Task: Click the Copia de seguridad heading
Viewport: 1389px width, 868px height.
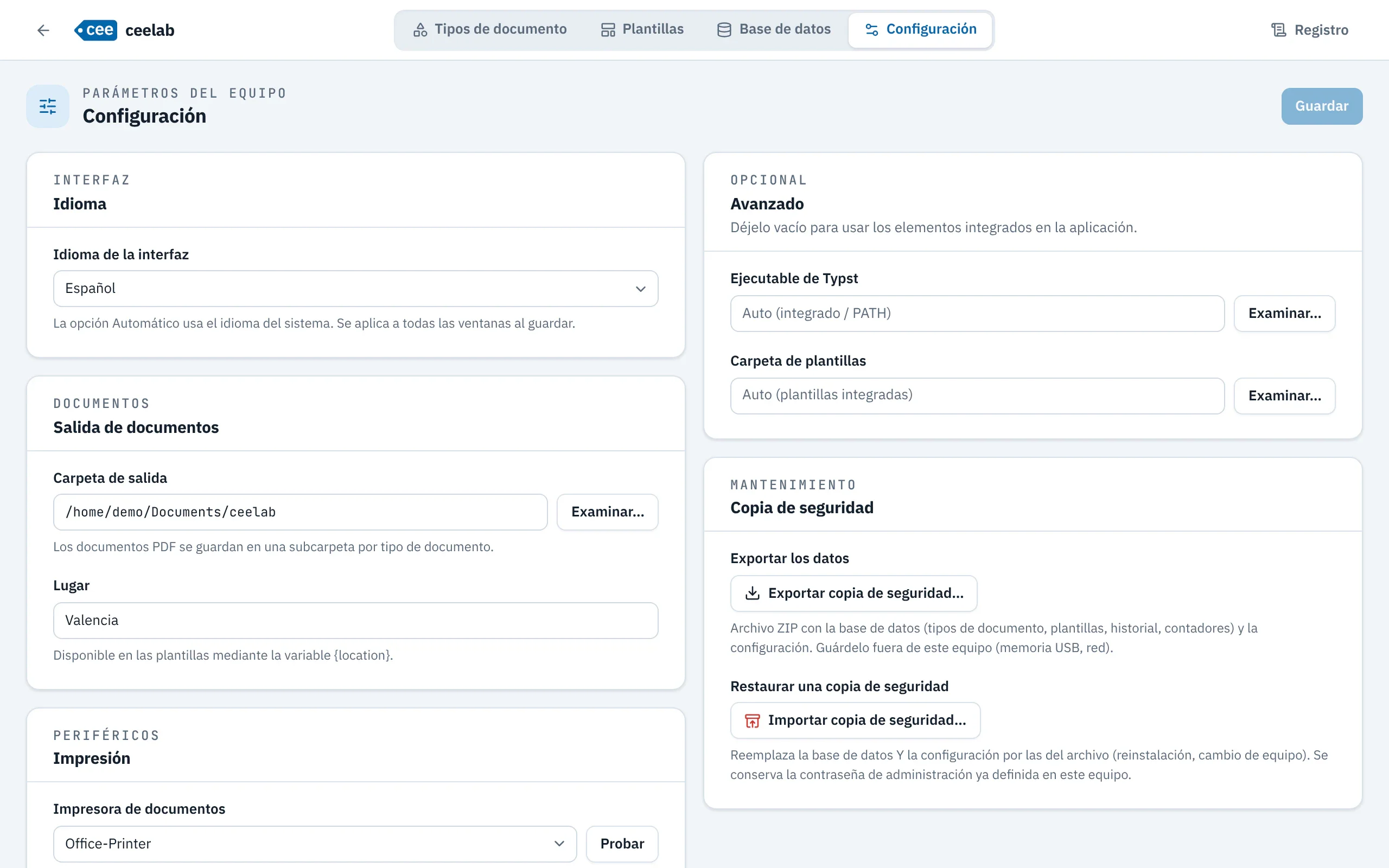Action: 802,508
